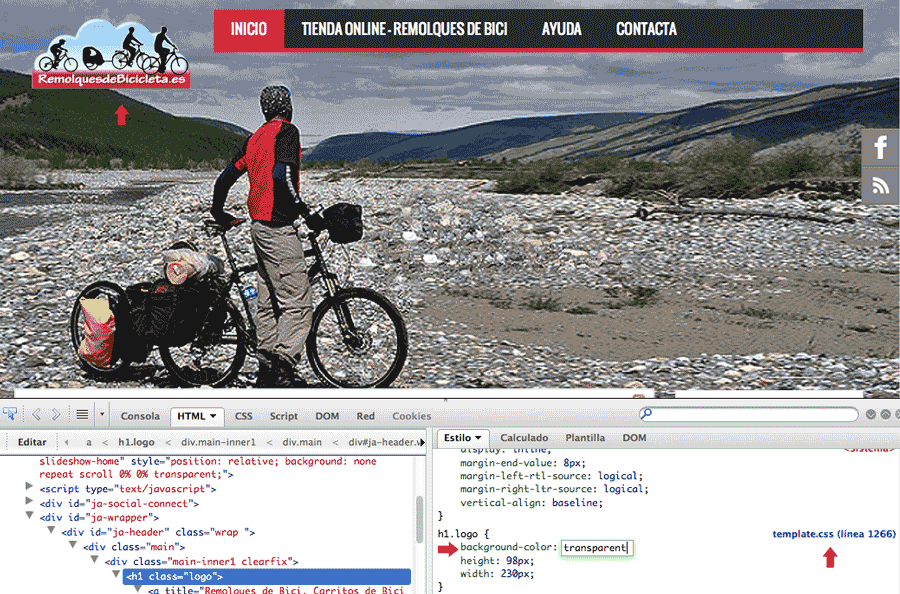Activate the Firebug element inspector icon
The width and height of the screenshot is (900, 594).
[x=10, y=414]
